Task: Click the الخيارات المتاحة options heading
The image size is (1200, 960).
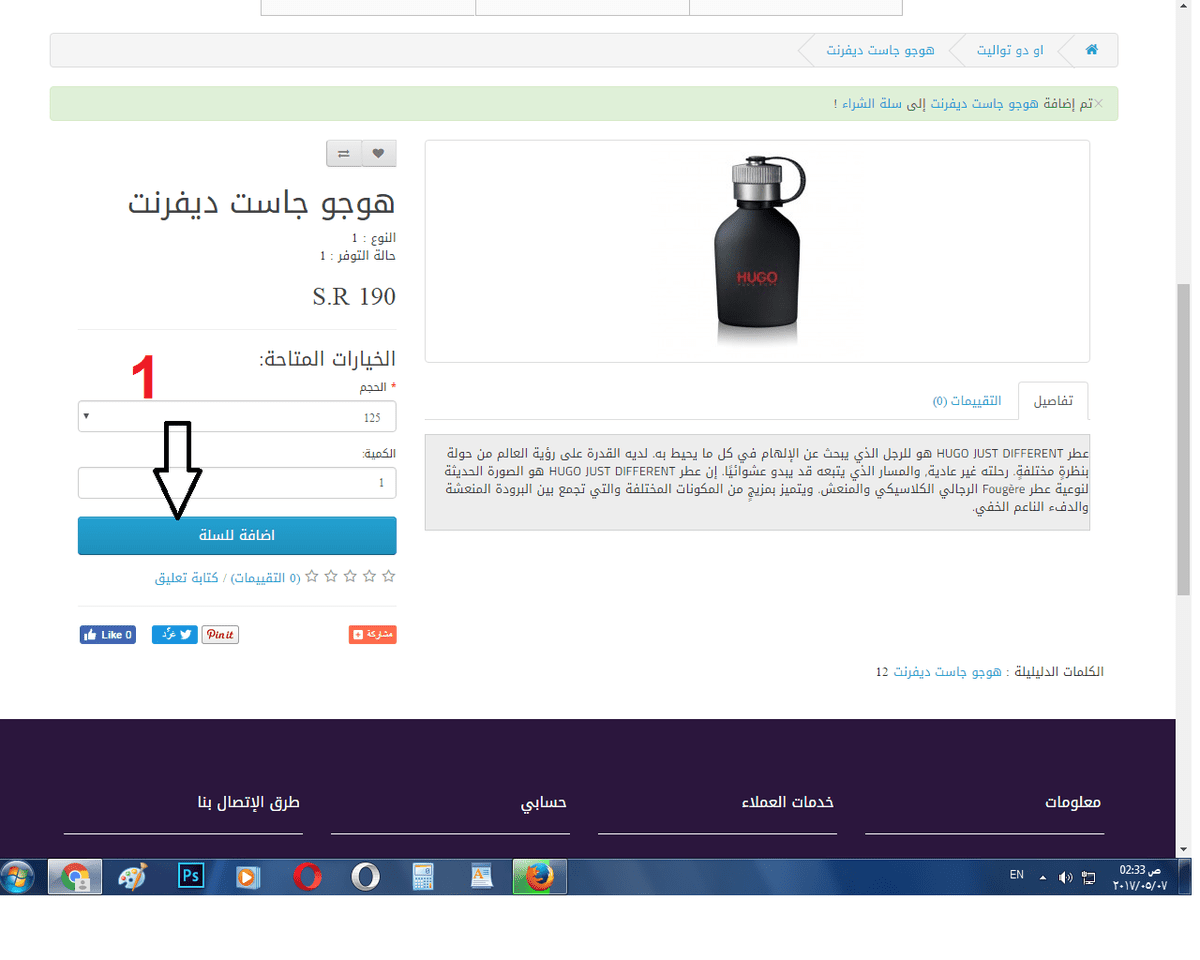Action: 328,359
